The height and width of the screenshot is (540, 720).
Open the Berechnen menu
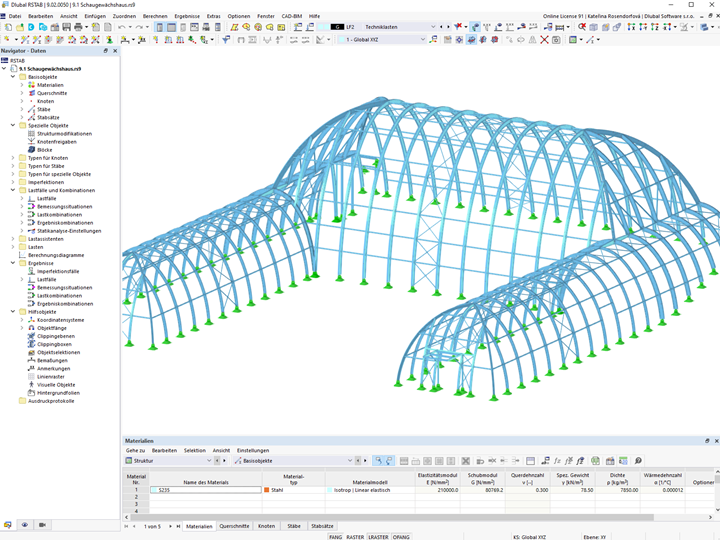155,16
